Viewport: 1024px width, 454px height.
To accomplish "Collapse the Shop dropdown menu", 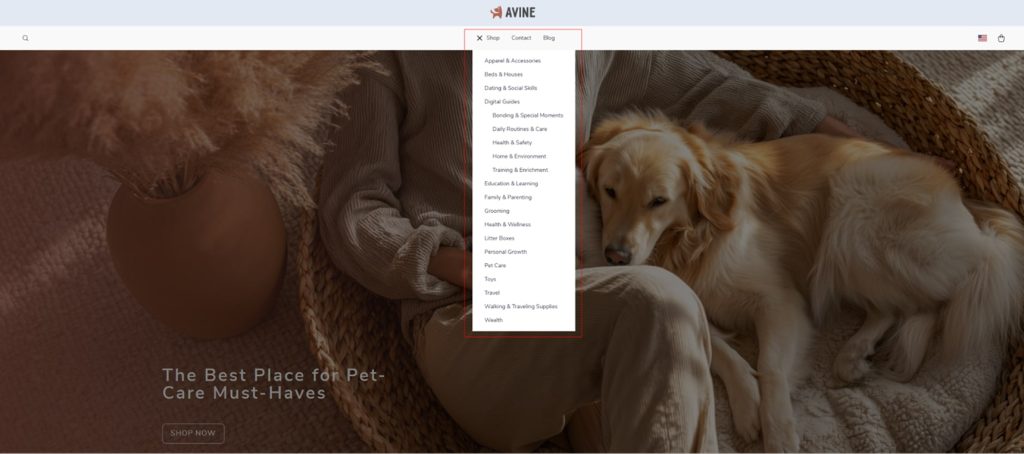I will coord(493,38).
